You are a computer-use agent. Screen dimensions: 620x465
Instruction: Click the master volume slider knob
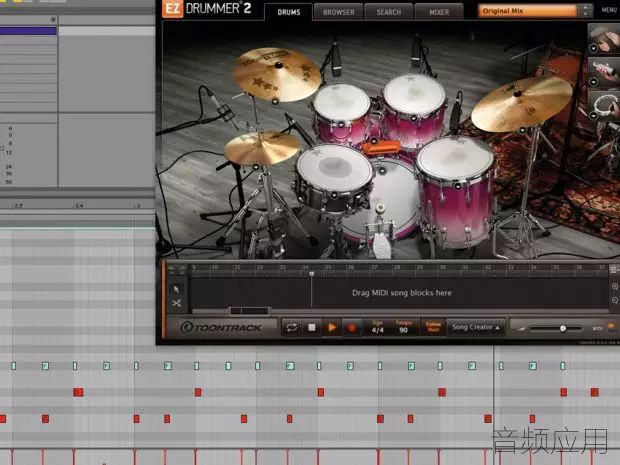[x=563, y=329]
